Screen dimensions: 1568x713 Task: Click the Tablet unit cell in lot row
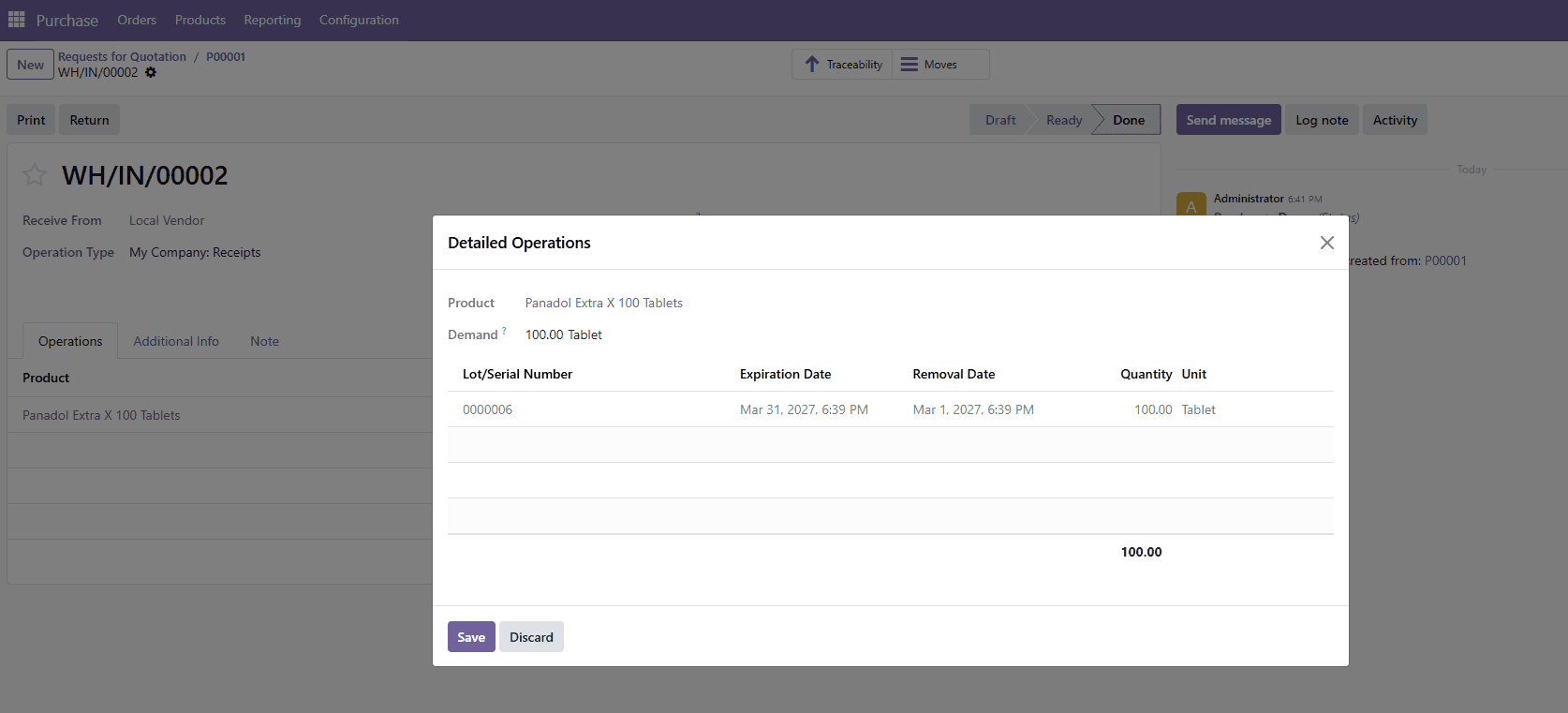pyautogui.click(x=1198, y=409)
